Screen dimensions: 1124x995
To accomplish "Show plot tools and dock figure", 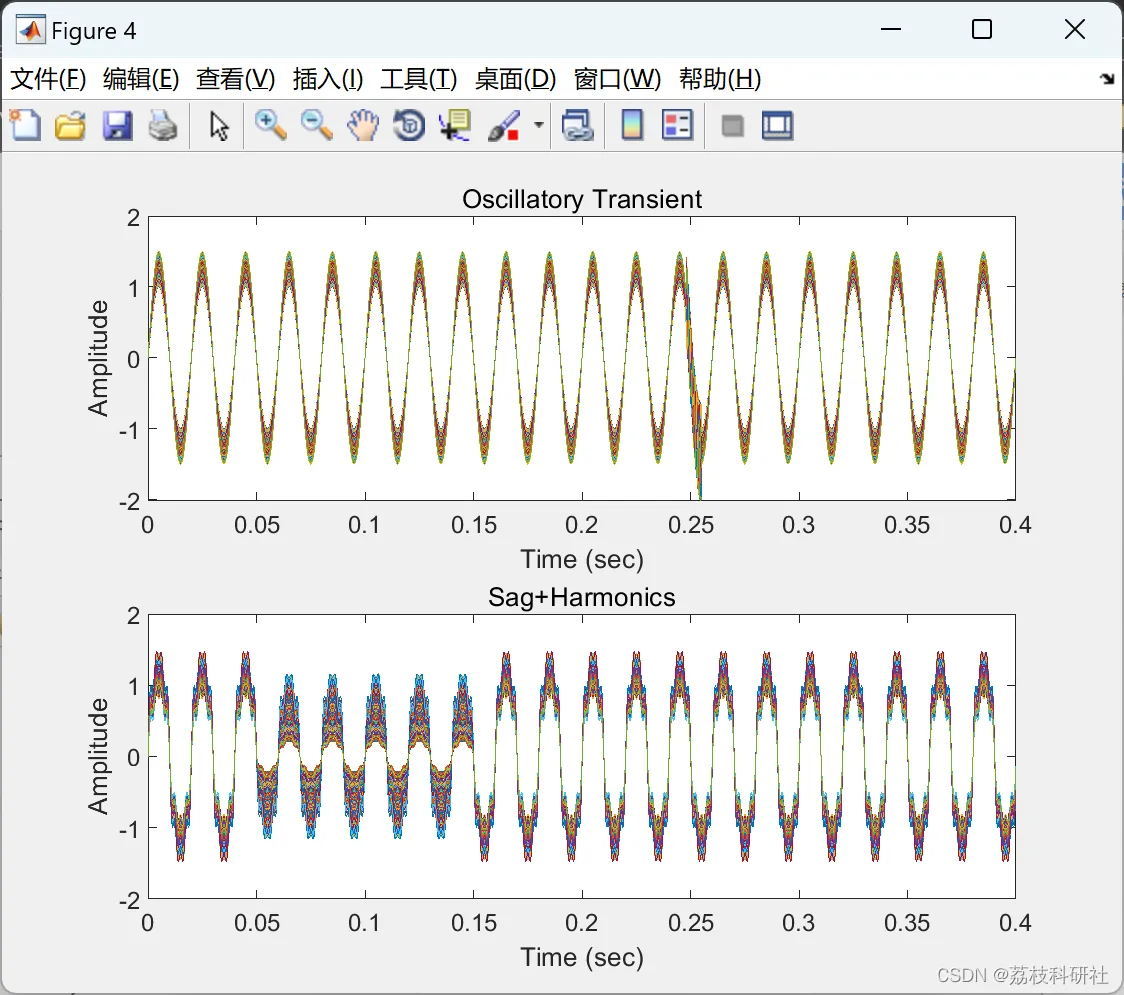I will coord(777,125).
